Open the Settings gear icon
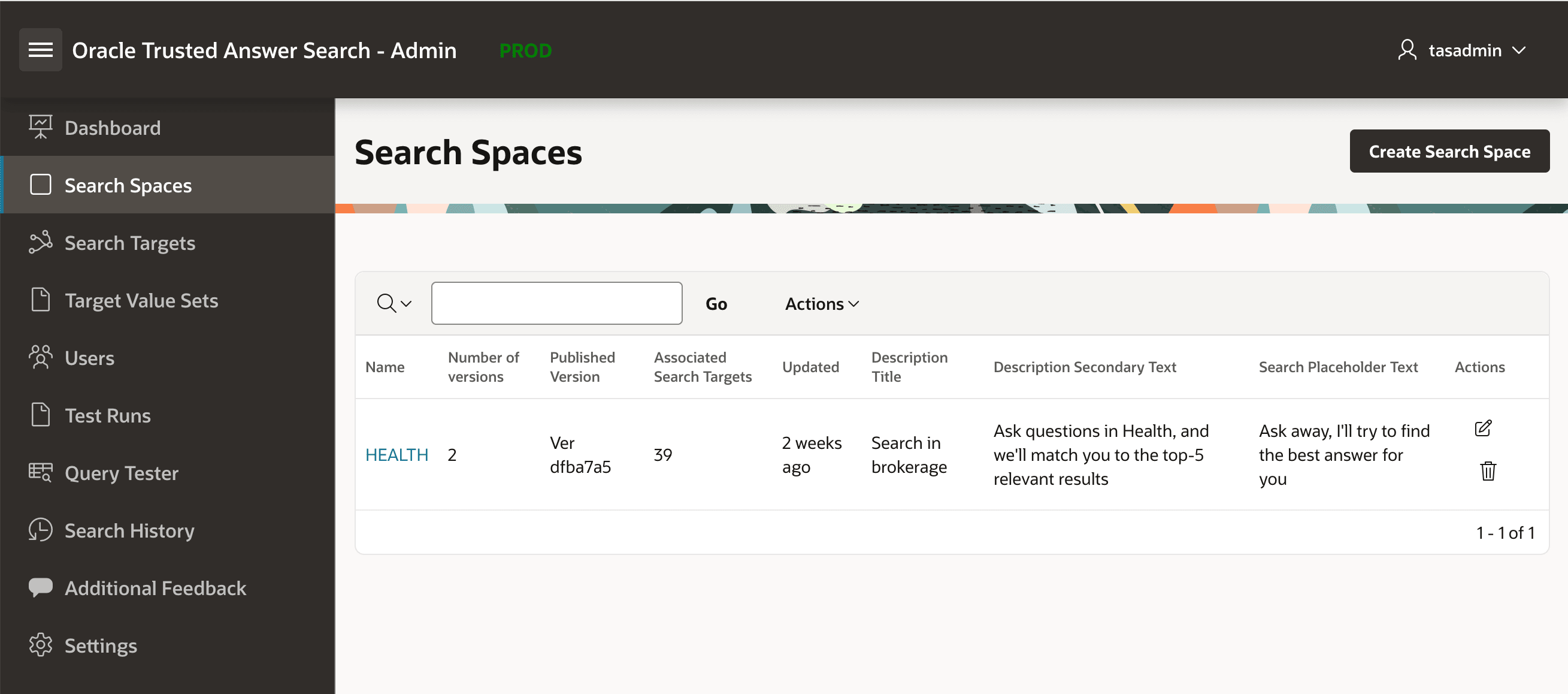Image resolution: width=1568 pixels, height=694 pixels. pyautogui.click(x=40, y=645)
